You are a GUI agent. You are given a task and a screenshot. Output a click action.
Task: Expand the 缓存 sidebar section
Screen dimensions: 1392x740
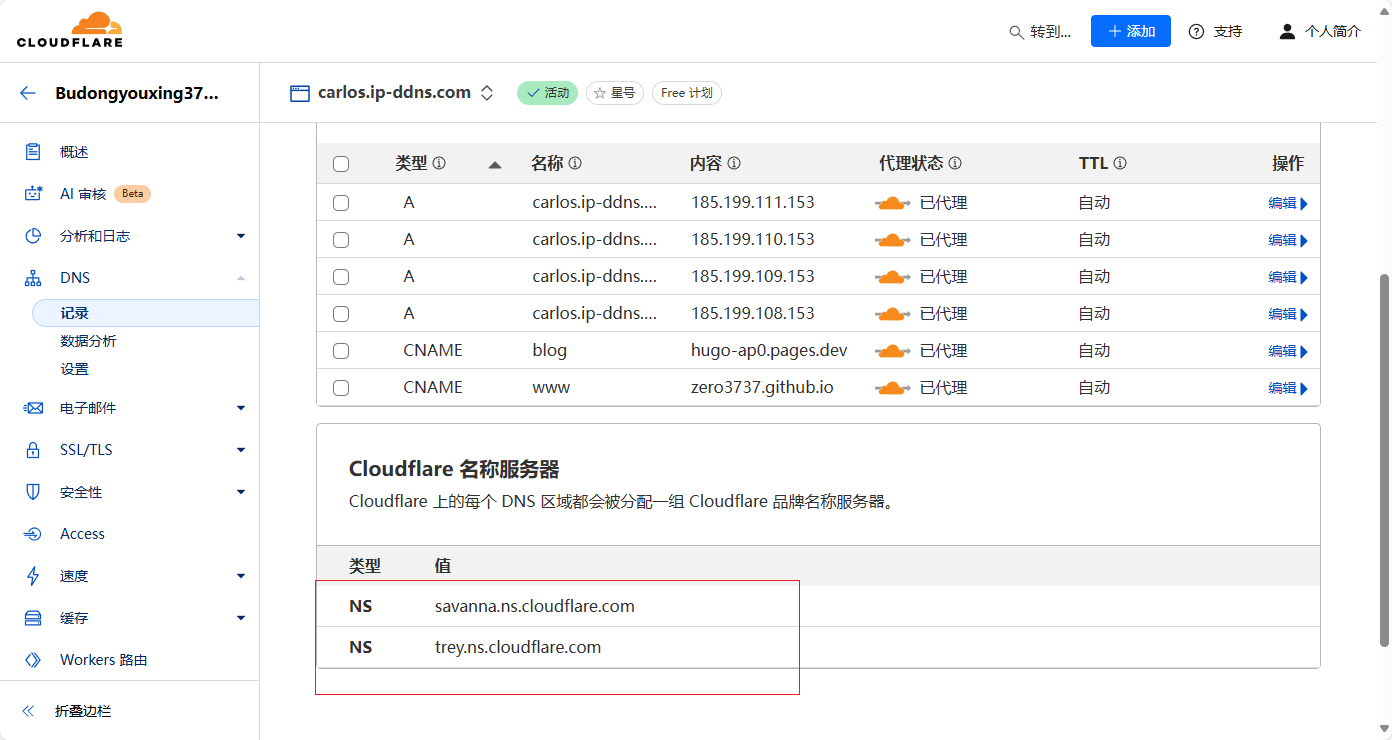(x=241, y=618)
